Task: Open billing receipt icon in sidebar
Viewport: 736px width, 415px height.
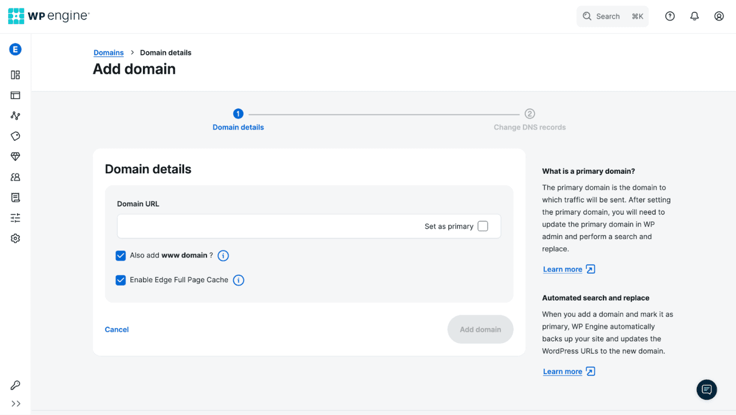Action: 15,198
